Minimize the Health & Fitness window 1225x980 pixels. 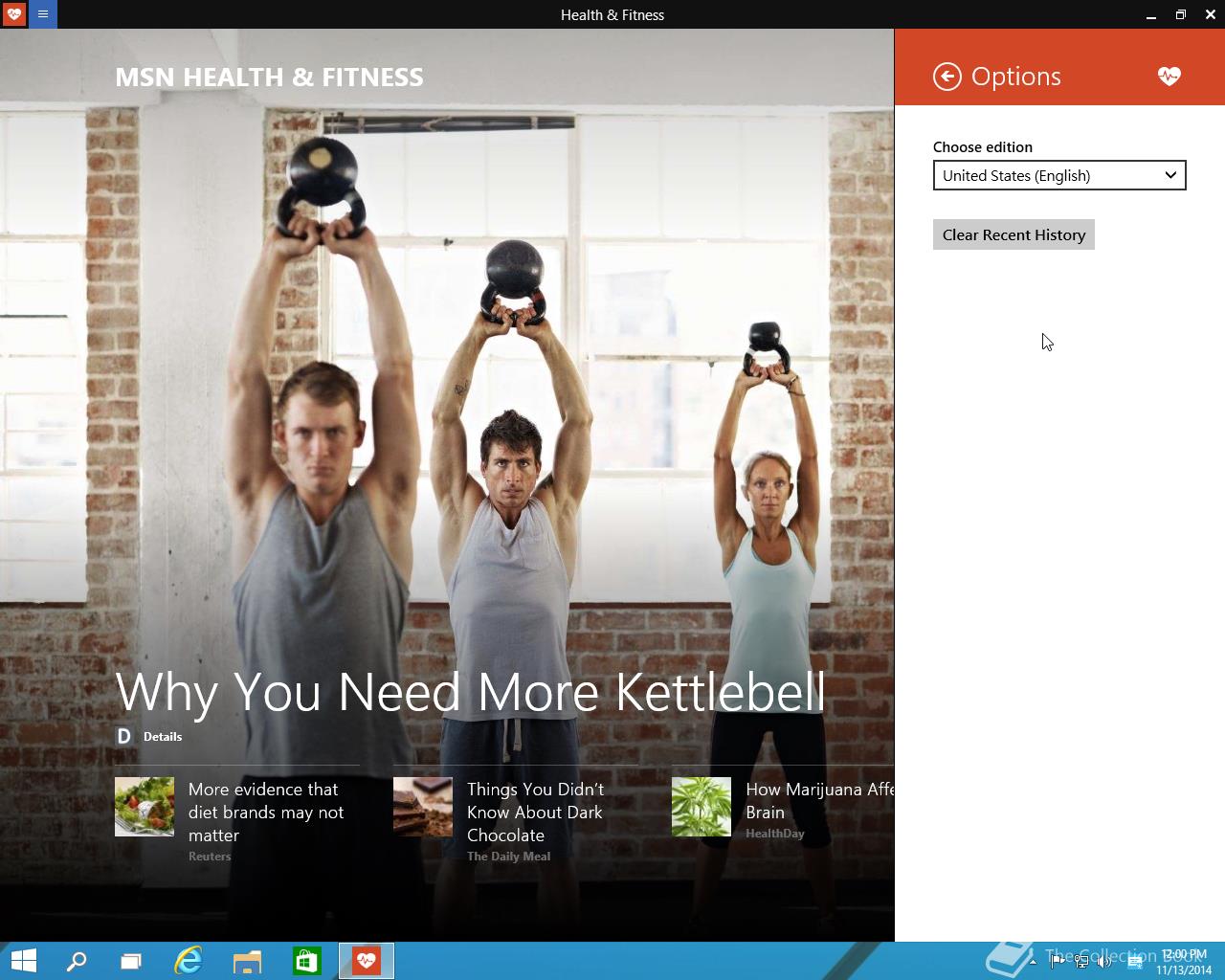(x=1149, y=14)
